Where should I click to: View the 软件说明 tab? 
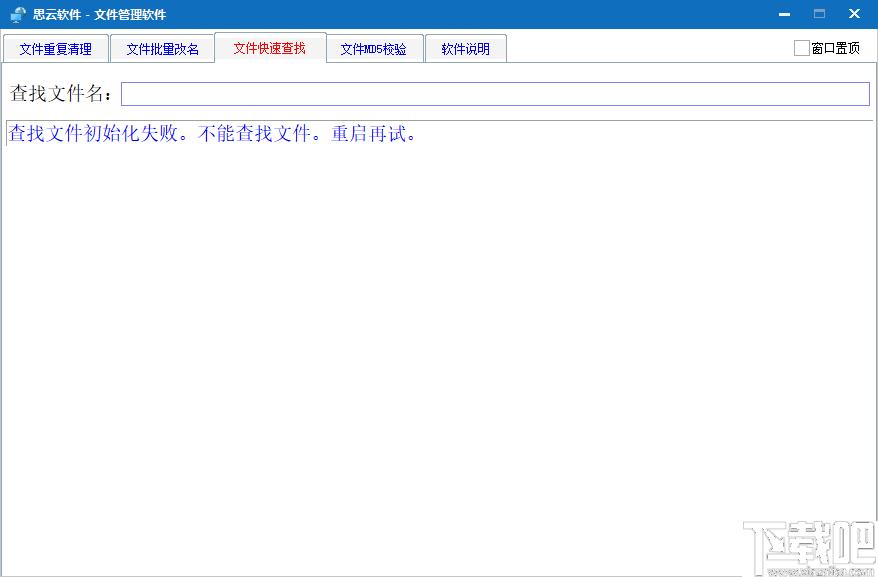coord(466,49)
